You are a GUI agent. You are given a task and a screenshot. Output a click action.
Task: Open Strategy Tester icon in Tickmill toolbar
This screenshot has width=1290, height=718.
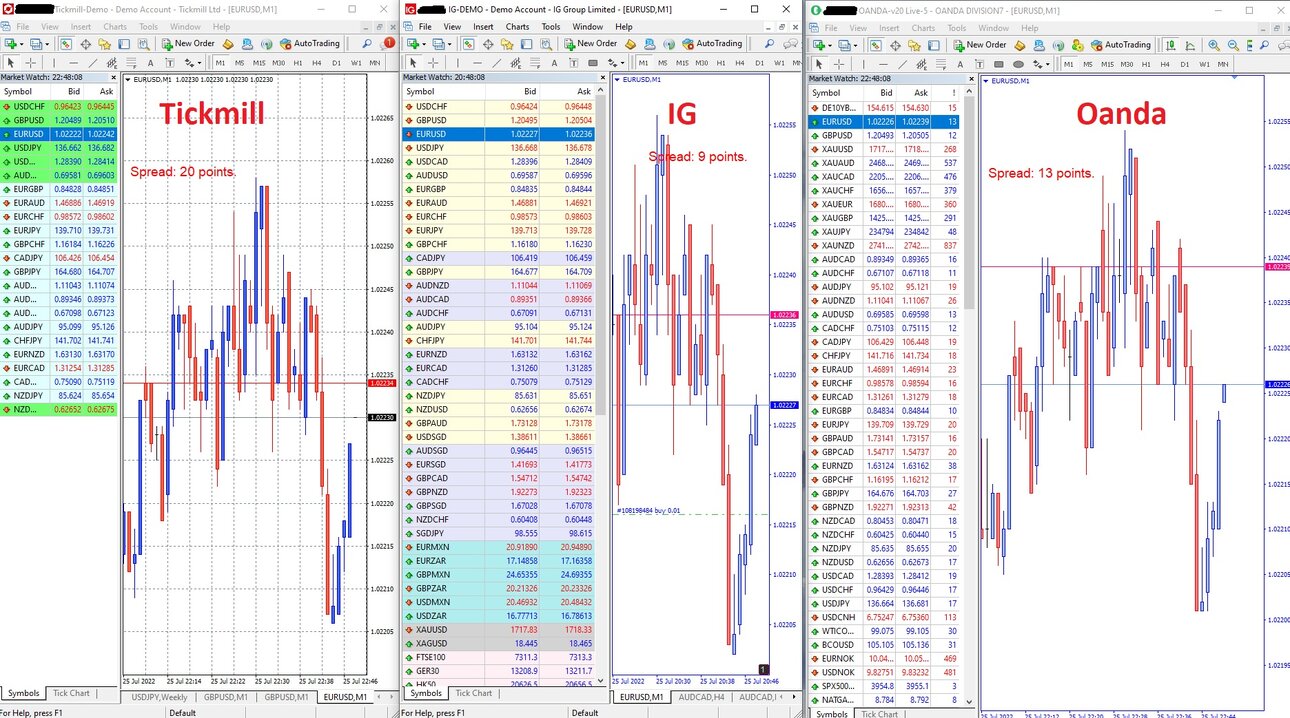pyautogui.click(x=144, y=43)
